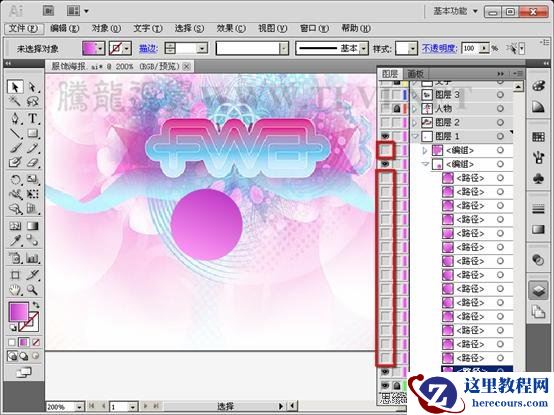Select the Gradient tool in toolbox
The image size is (554, 415).
(33, 226)
